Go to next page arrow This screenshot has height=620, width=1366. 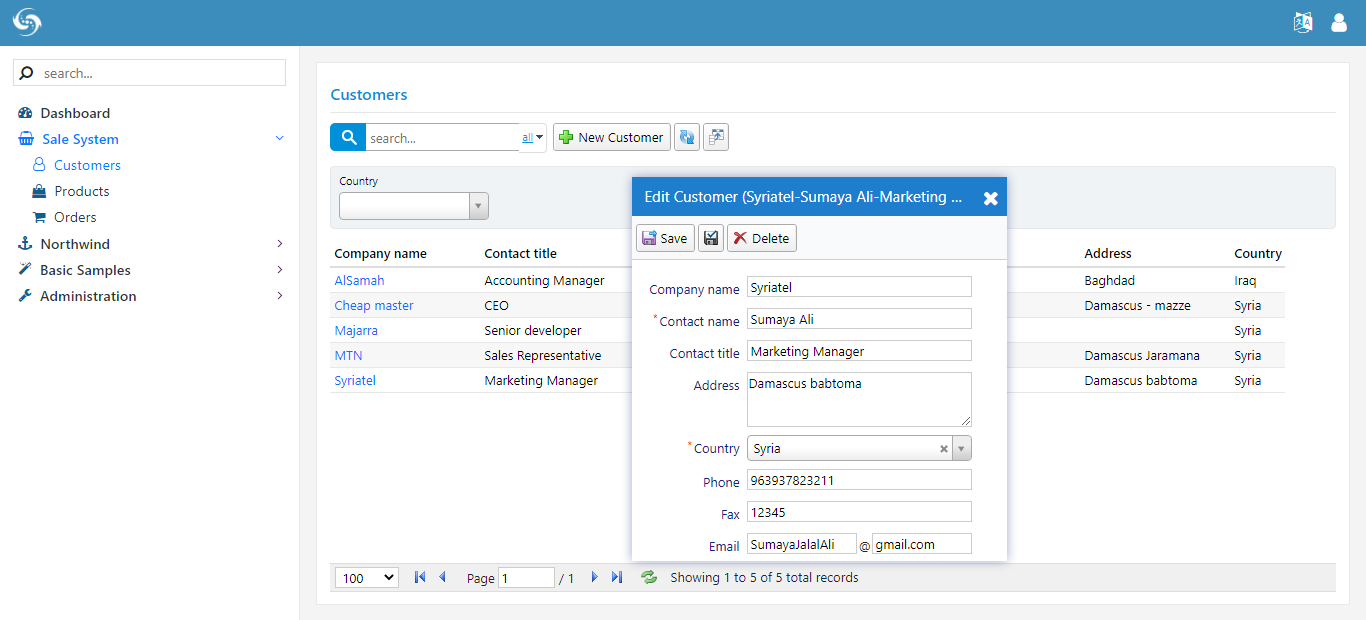[x=594, y=577]
